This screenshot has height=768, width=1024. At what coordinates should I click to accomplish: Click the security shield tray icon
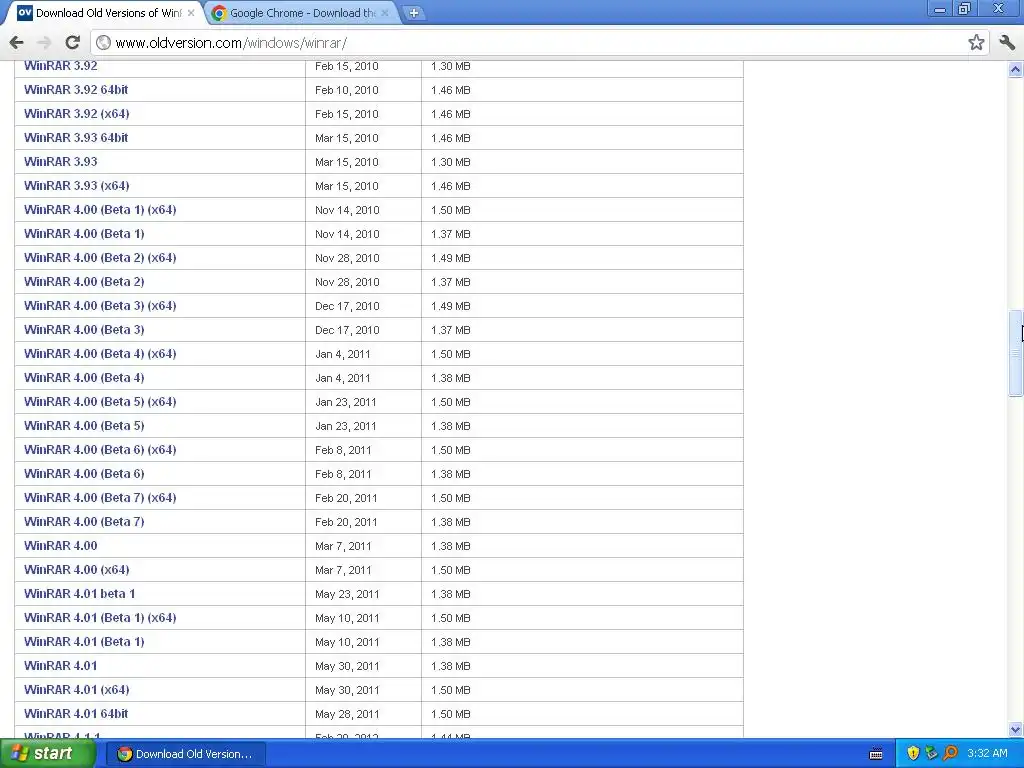pos(913,754)
